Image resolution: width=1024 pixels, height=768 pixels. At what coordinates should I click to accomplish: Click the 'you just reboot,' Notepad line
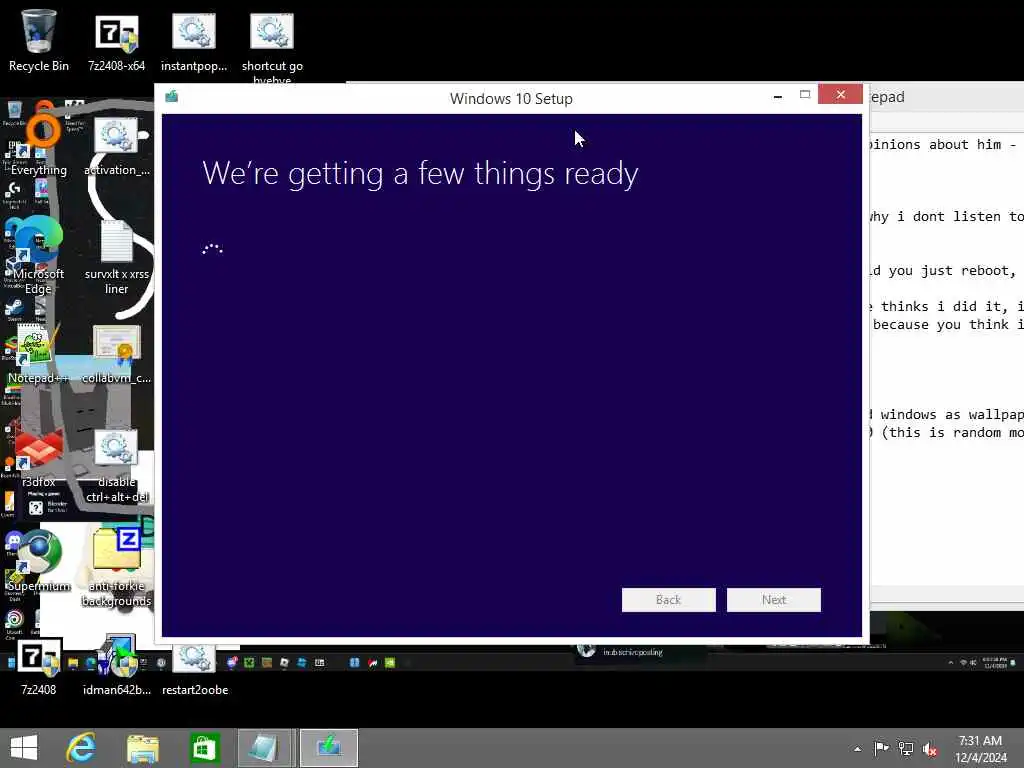coord(944,270)
